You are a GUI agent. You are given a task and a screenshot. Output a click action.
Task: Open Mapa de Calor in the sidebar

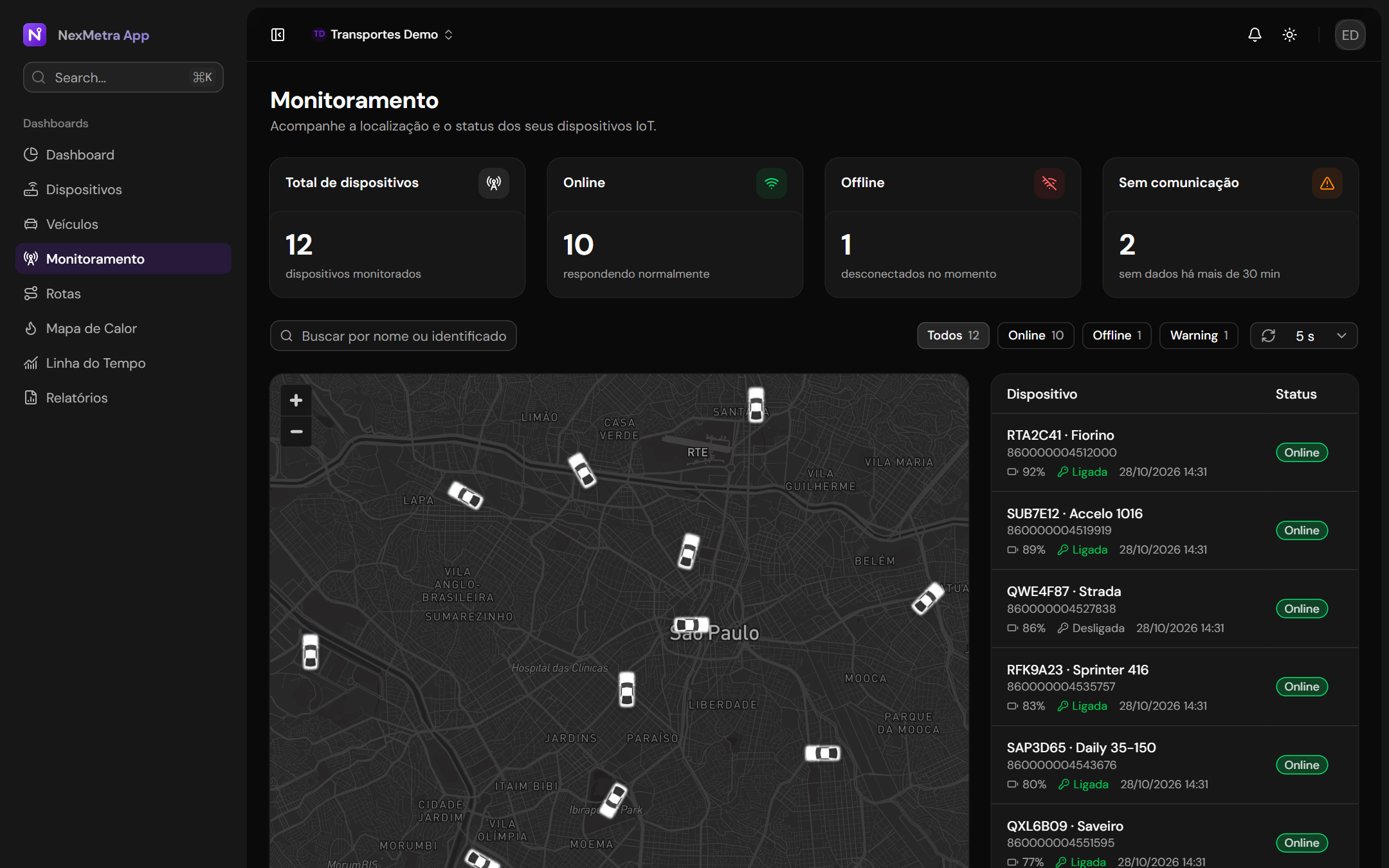[123, 328]
